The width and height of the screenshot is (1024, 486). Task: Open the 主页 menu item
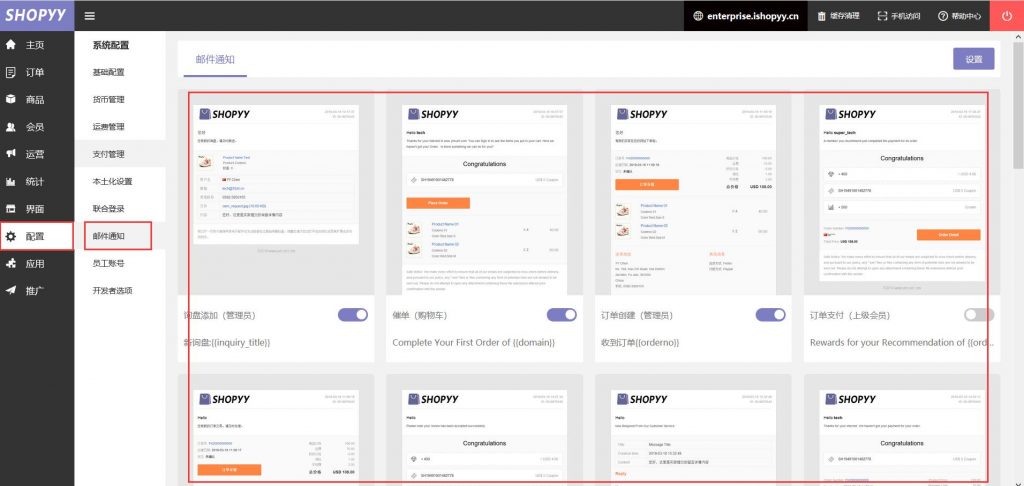tap(37, 45)
